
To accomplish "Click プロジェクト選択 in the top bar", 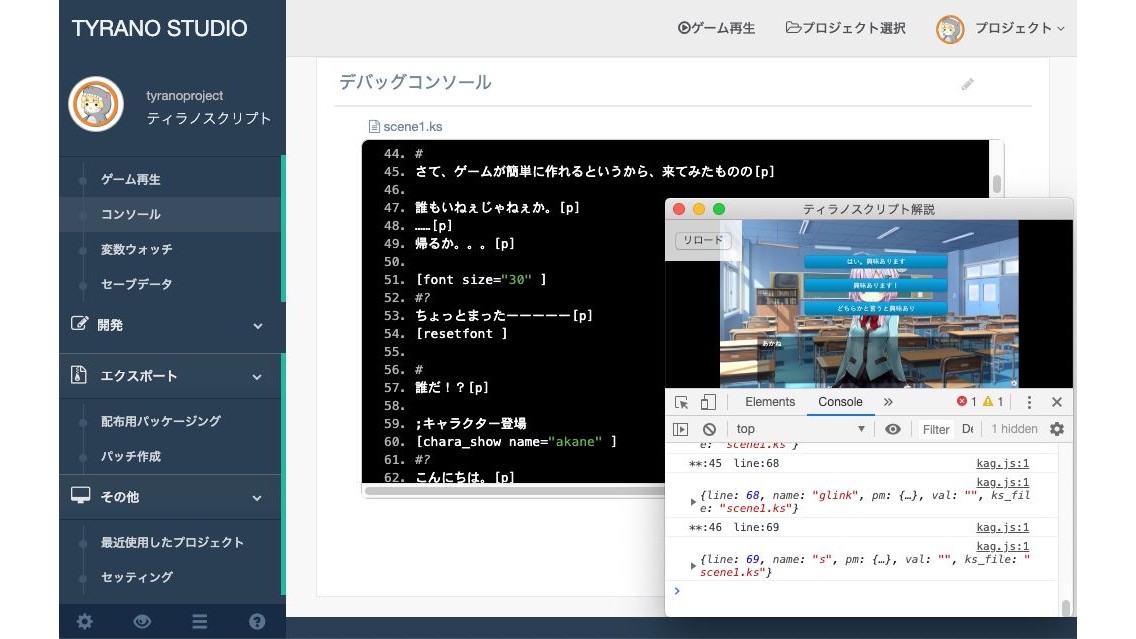I will 845,28.
